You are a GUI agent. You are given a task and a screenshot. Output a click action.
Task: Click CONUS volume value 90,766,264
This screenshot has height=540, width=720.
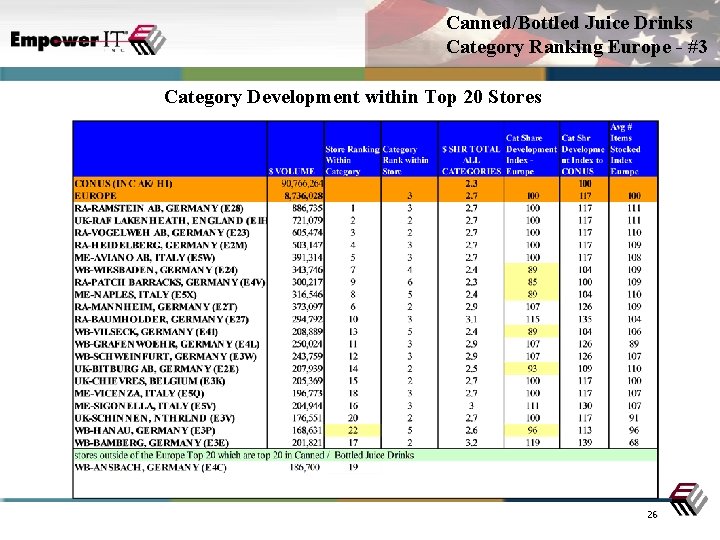(x=302, y=184)
